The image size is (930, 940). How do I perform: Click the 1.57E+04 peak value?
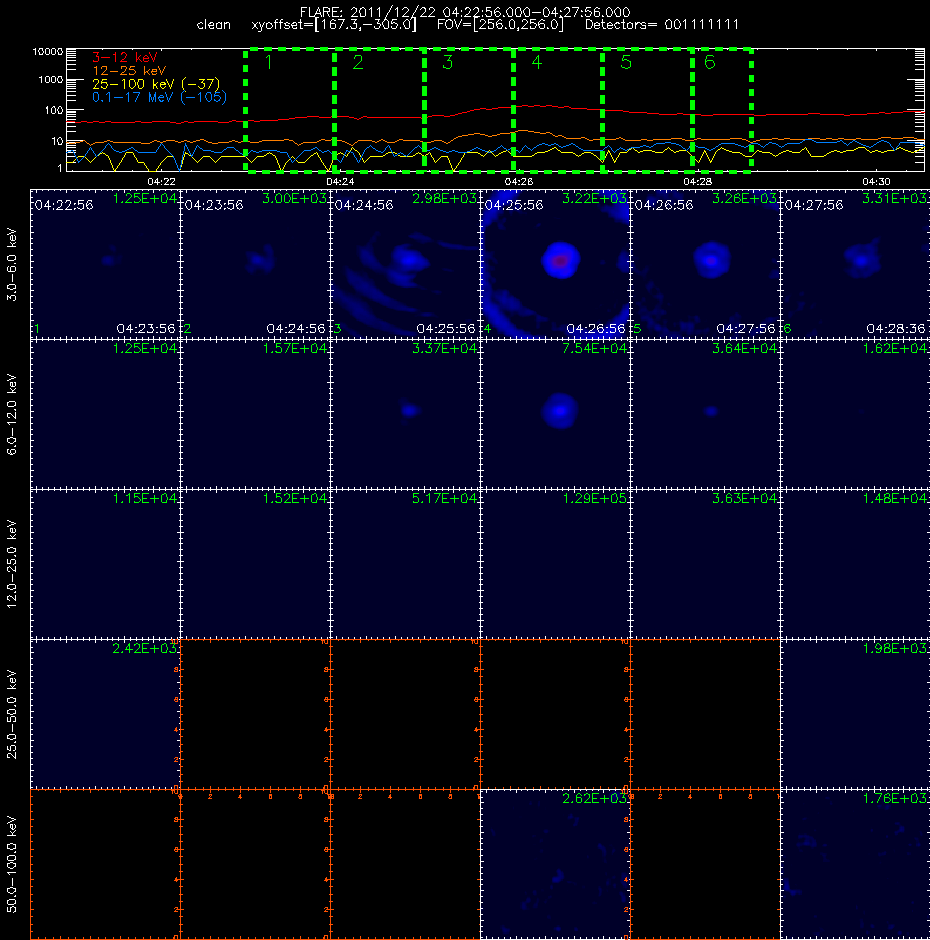tap(294, 348)
